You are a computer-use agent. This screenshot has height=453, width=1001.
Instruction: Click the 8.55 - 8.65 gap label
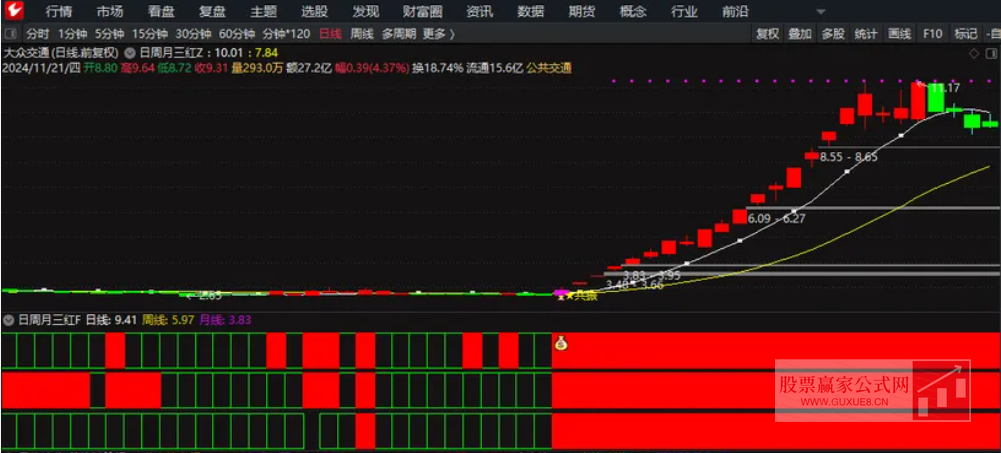pos(848,156)
